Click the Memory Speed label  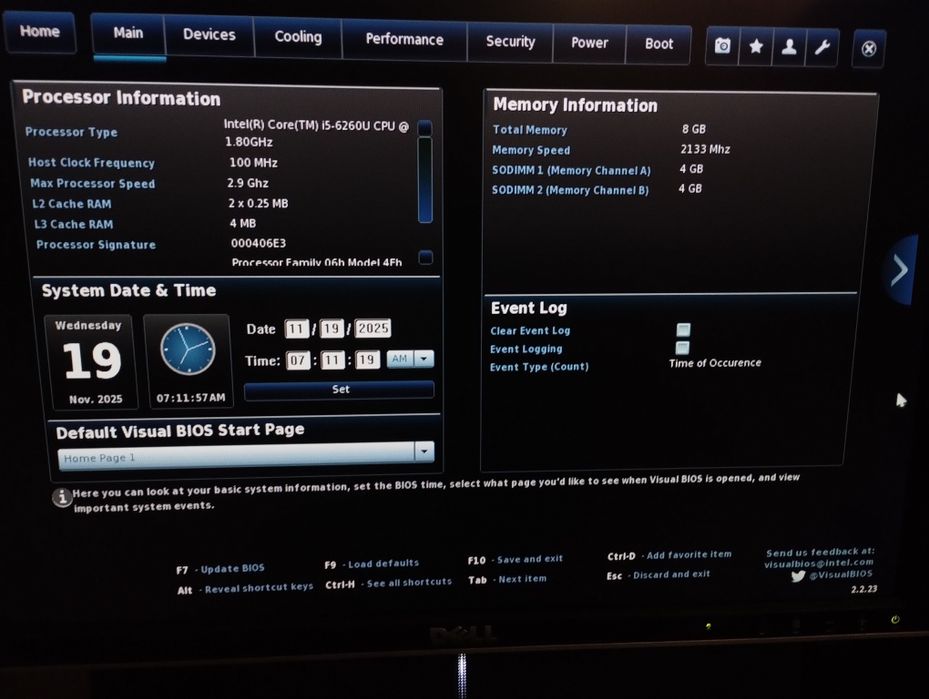click(531, 150)
